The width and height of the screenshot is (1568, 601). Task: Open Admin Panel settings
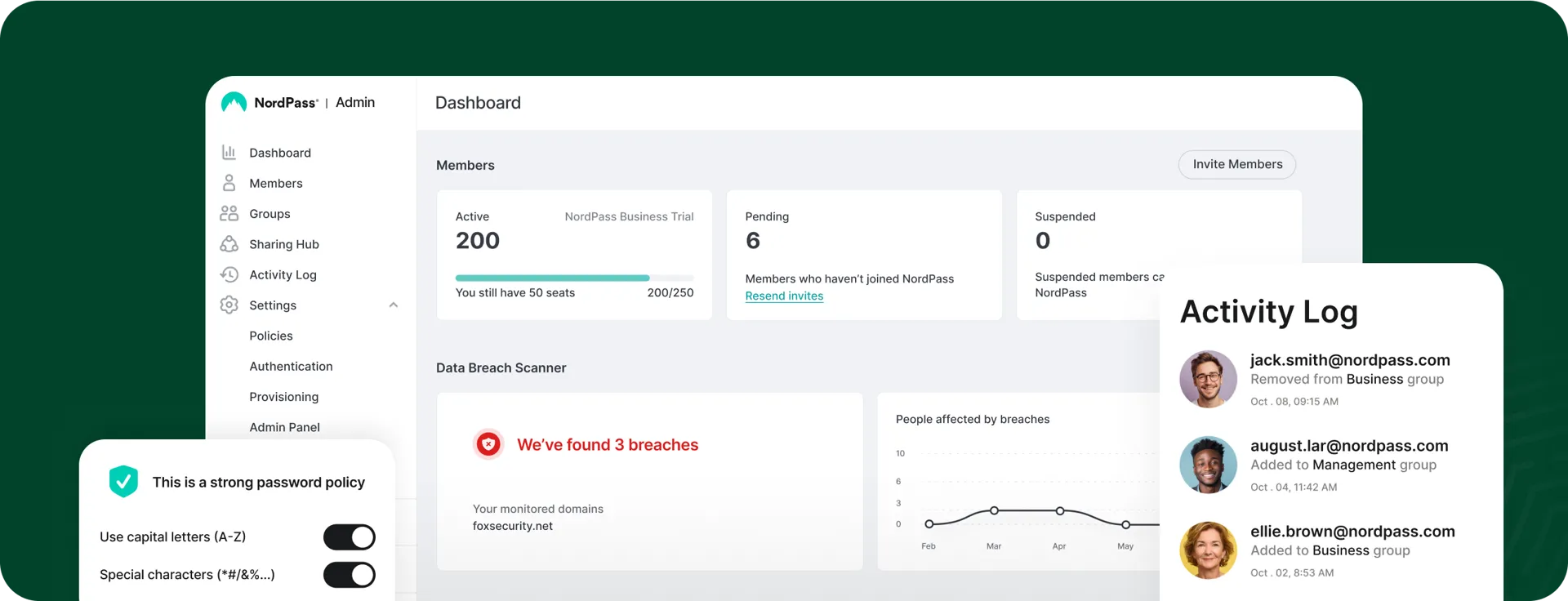(x=285, y=427)
